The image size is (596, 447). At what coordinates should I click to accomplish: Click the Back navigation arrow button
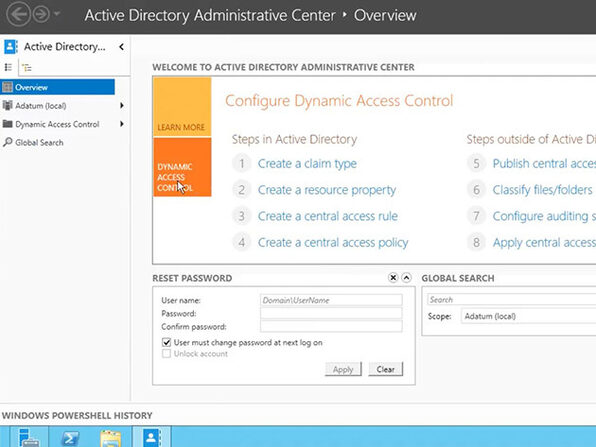coord(18,14)
